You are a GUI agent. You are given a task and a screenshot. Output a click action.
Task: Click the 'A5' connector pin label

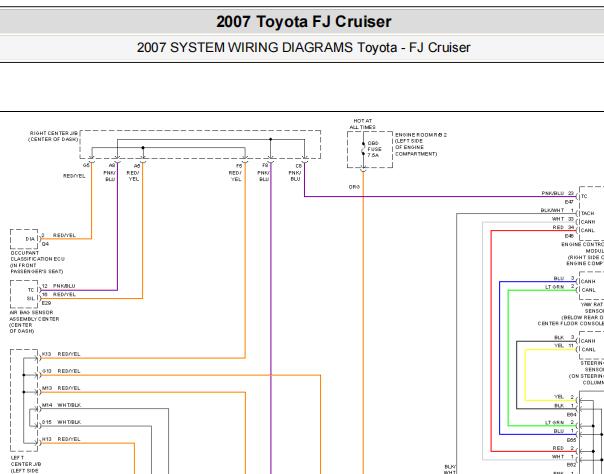click(137, 166)
